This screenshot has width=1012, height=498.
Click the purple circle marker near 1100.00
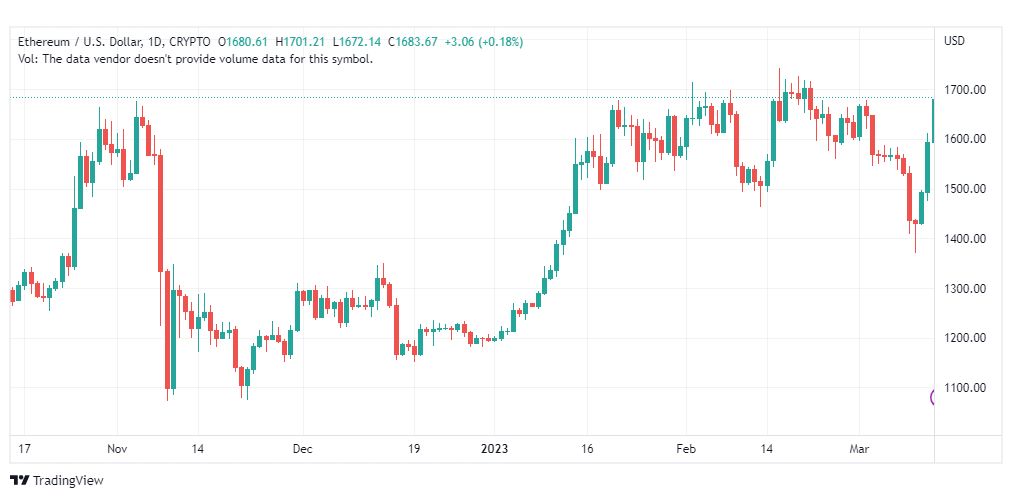click(934, 397)
